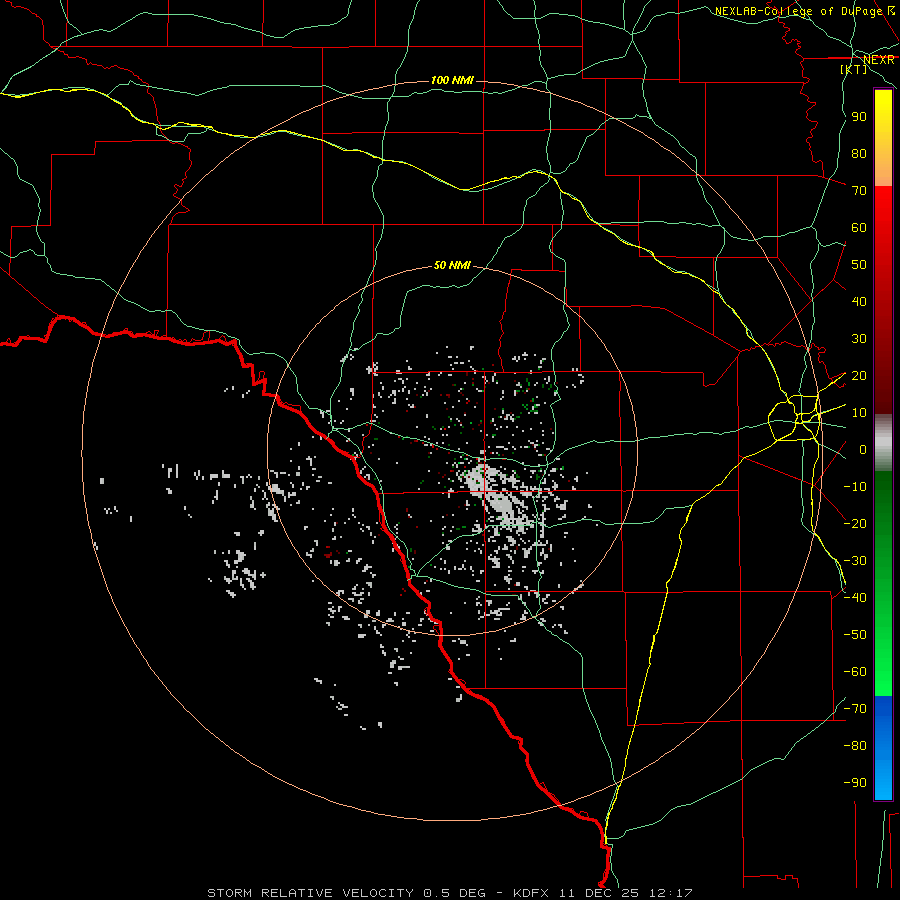This screenshot has width=900, height=900.
Task: Click the -80 scale value
Action: pyautogui.click(x=855, y=746)
